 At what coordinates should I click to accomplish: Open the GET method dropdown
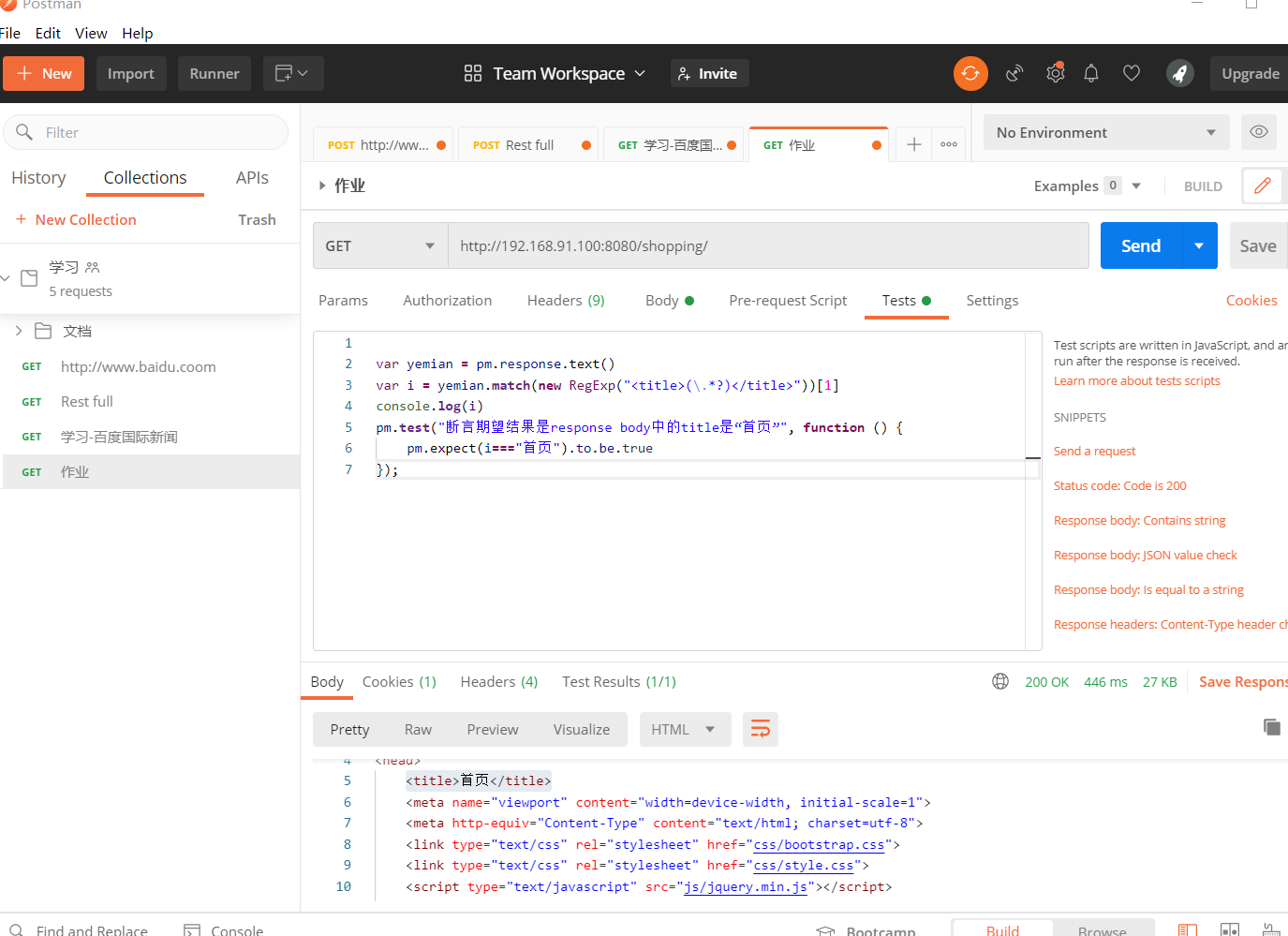pos(380,245)
